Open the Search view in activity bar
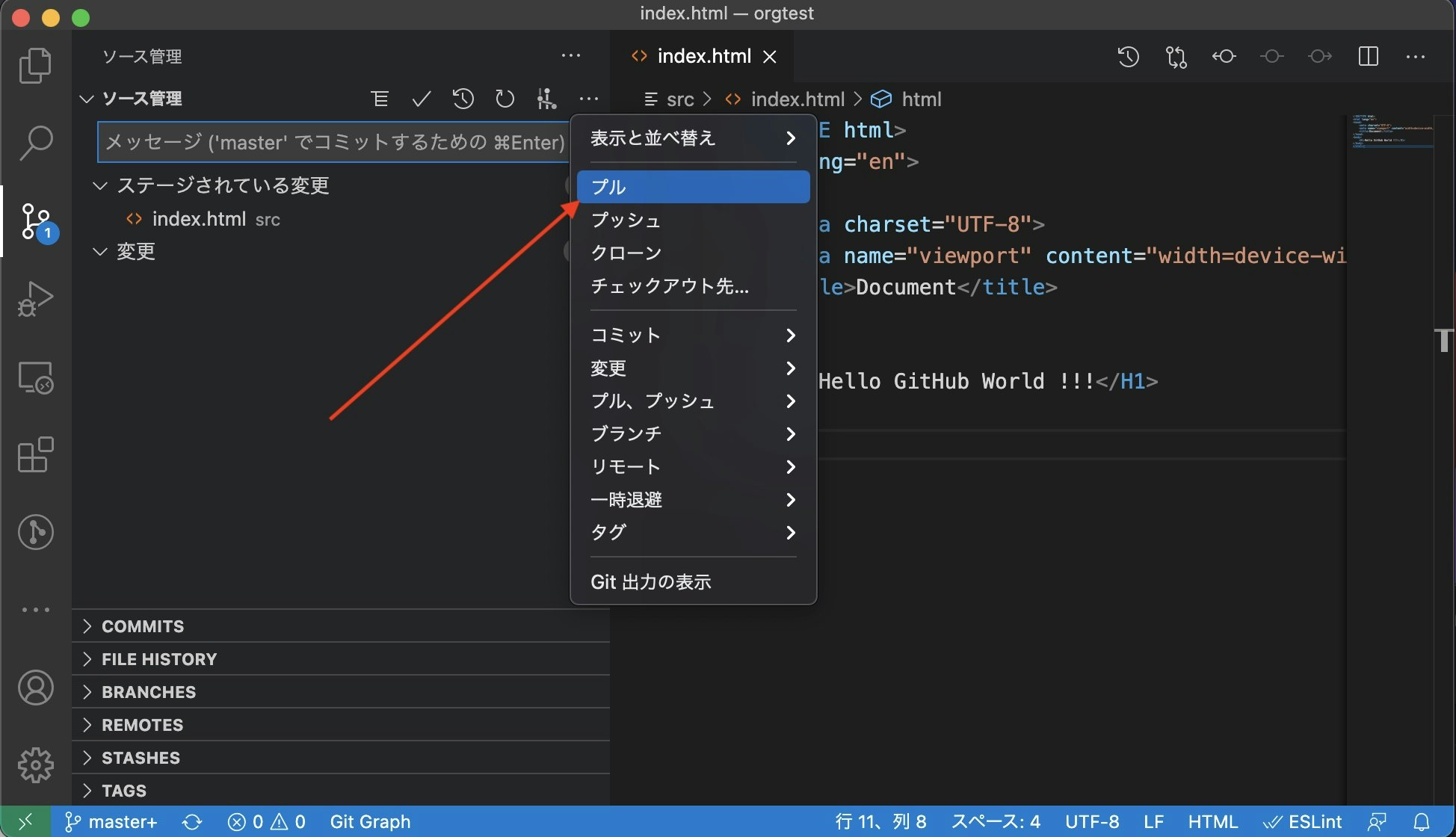The width and height of the screenshot is (1456, 837). coord(35,143)
